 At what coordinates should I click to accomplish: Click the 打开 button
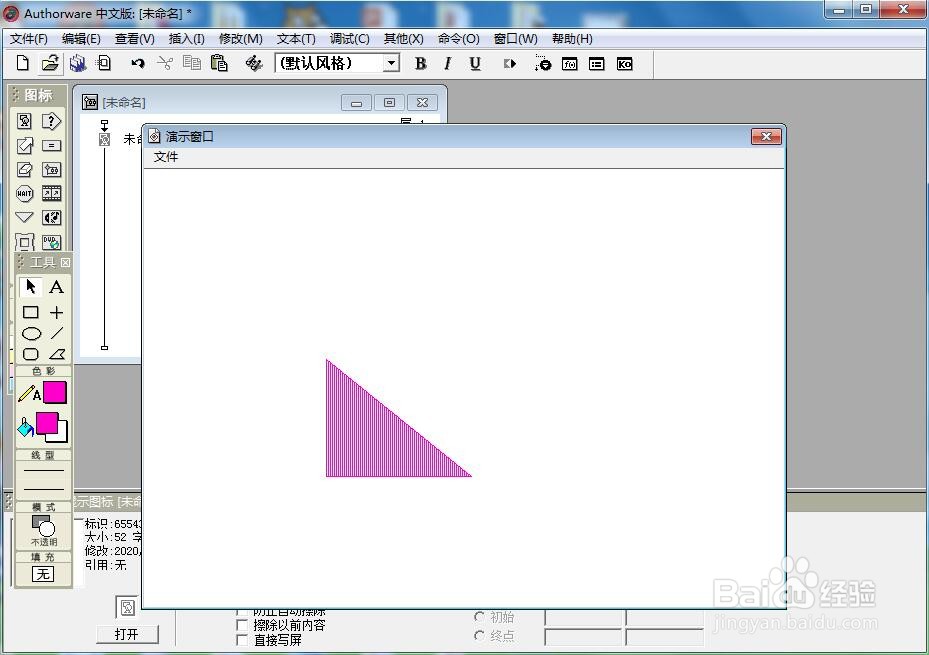tap(127, 634)
